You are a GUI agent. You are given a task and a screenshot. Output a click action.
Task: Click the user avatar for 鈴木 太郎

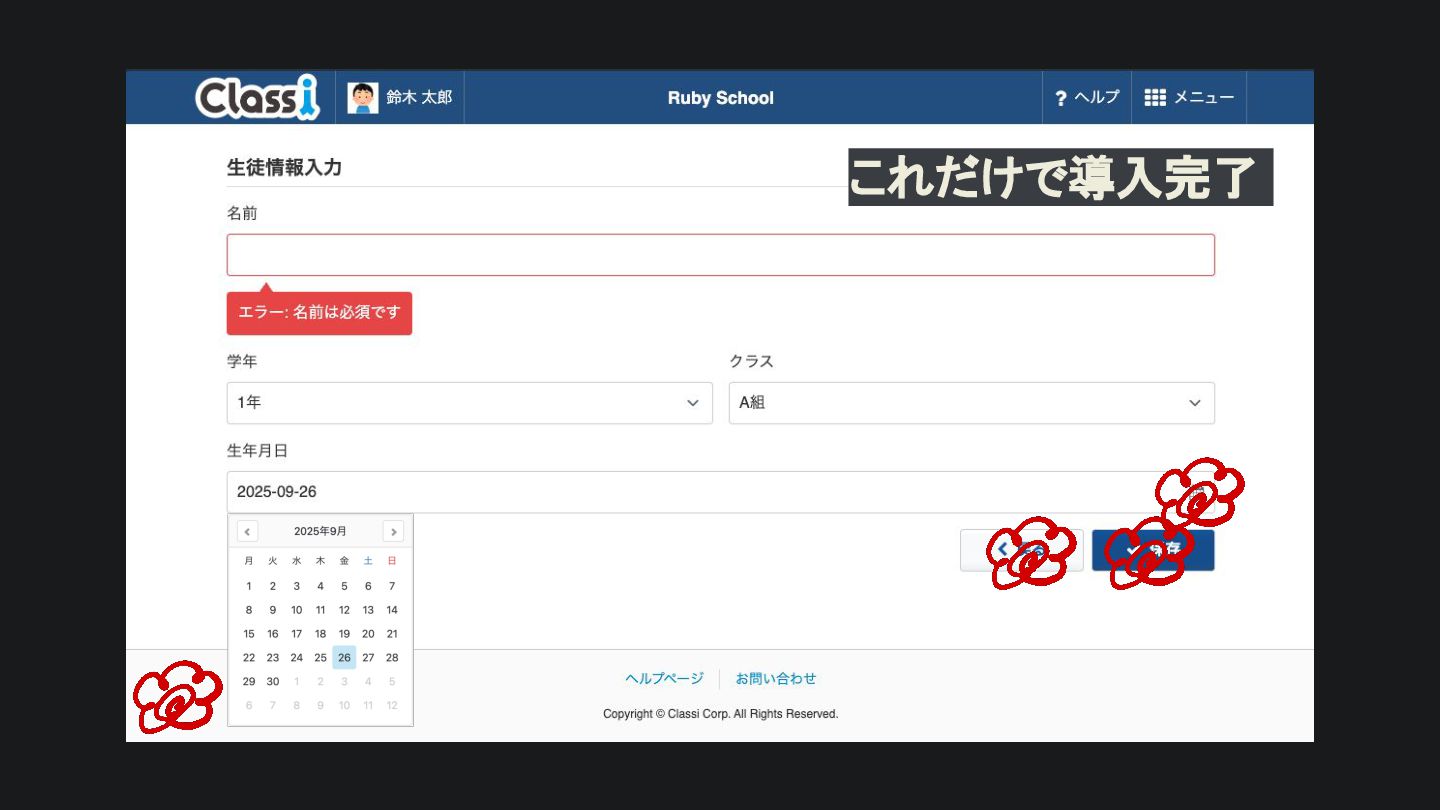(x=363, y=97)
